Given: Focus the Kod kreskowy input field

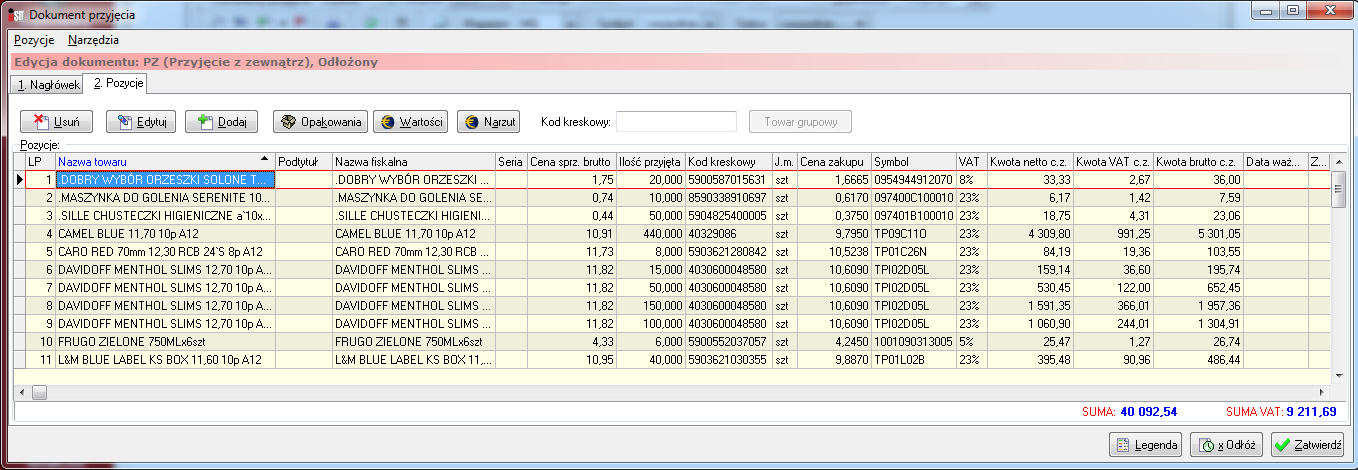Looking at the screenshot, I should [x=676, y=122].
